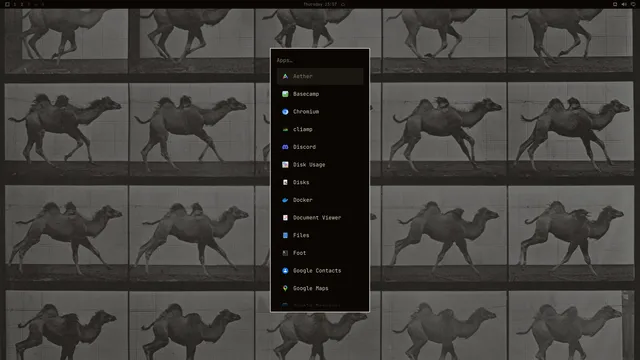Click the volume icon in top bar
The width and height of the screenshot is (640, 360).
[624, 4]
